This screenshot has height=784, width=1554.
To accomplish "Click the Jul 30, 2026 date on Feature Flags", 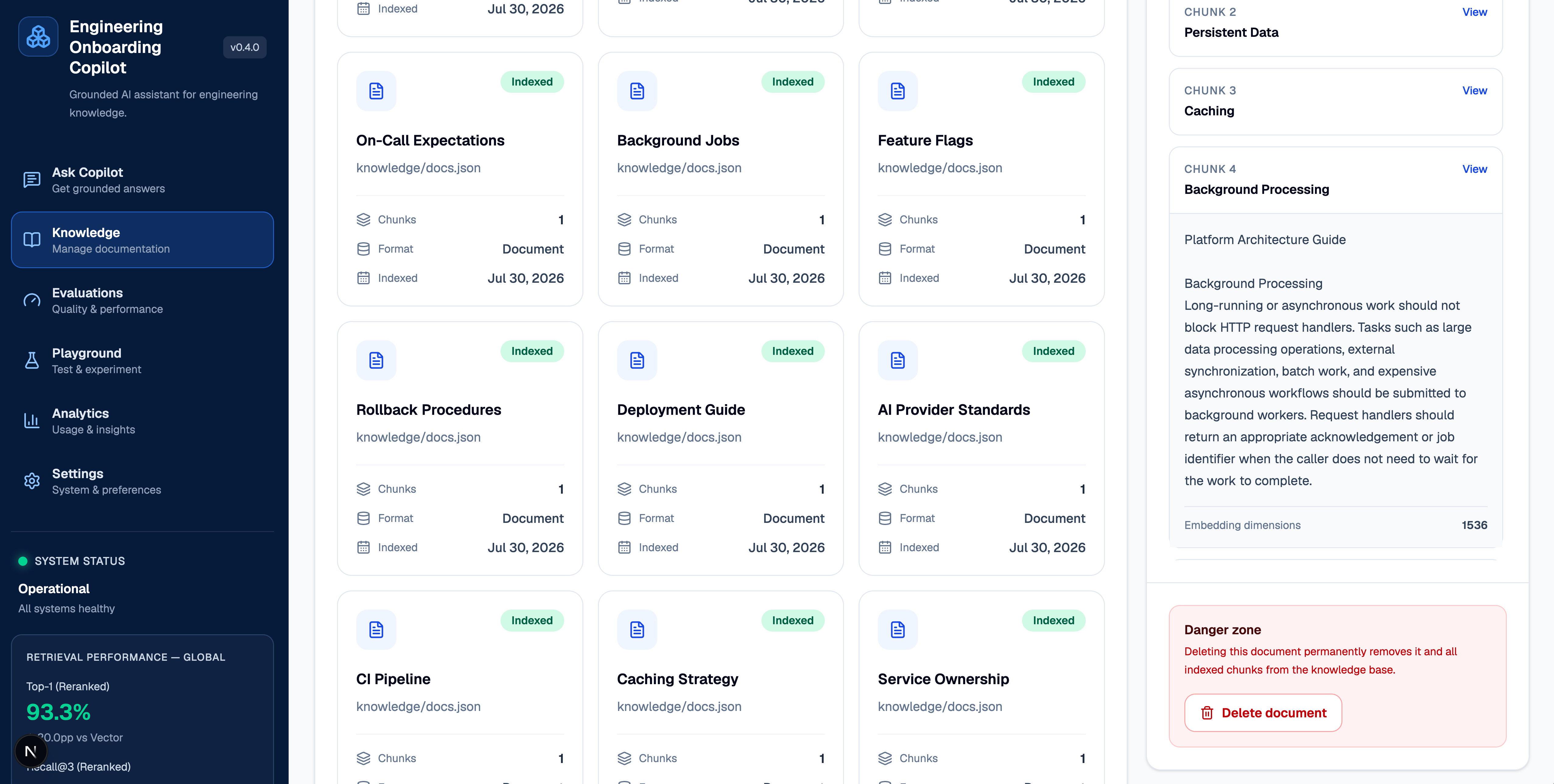I will (x=1047, y=278).
